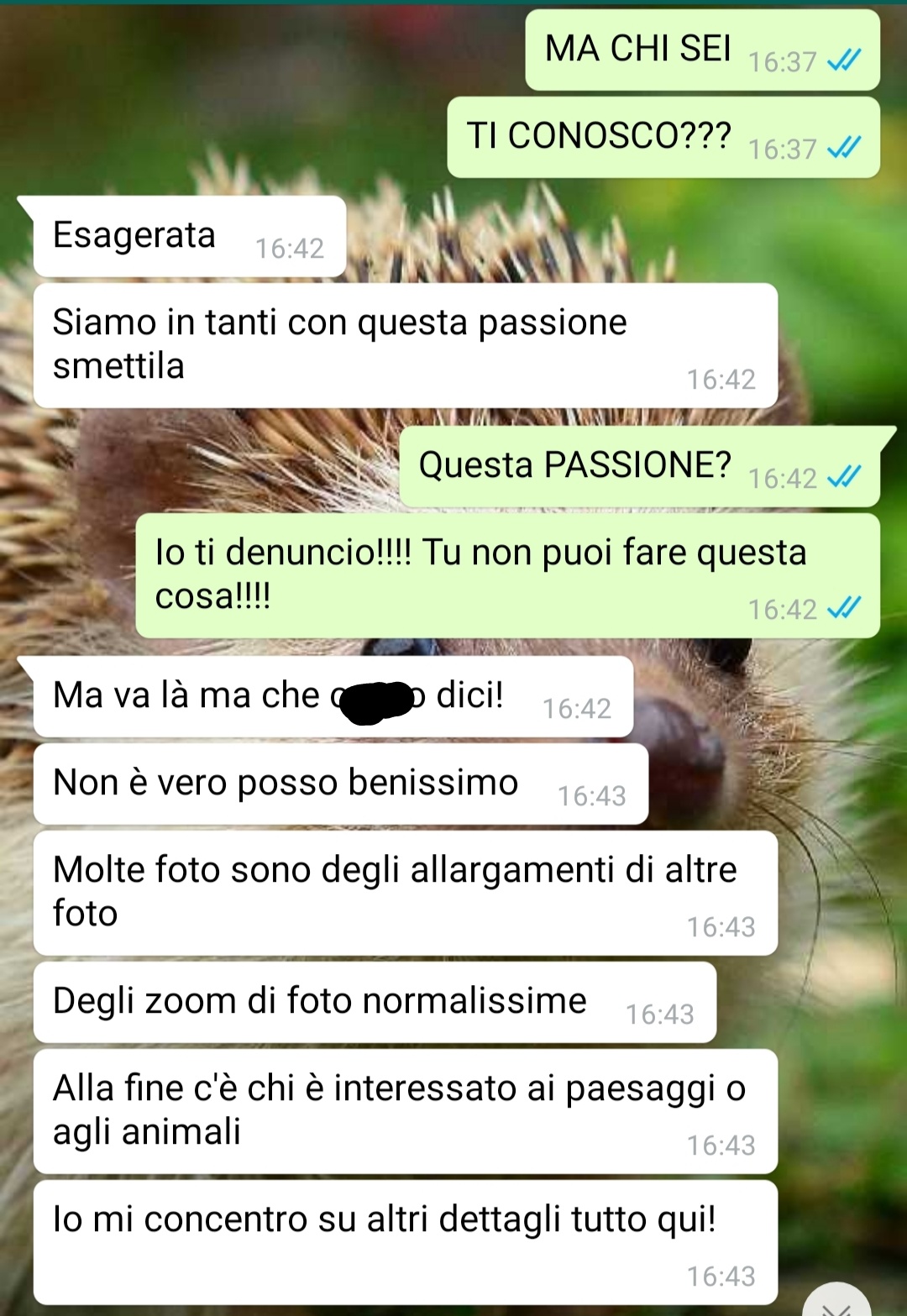Image resolution: width=907 pixels, height=1316 pixels.
Task: Tap 'Io mi concentro su altri dettagli' message
Action: pos(406,1243)
